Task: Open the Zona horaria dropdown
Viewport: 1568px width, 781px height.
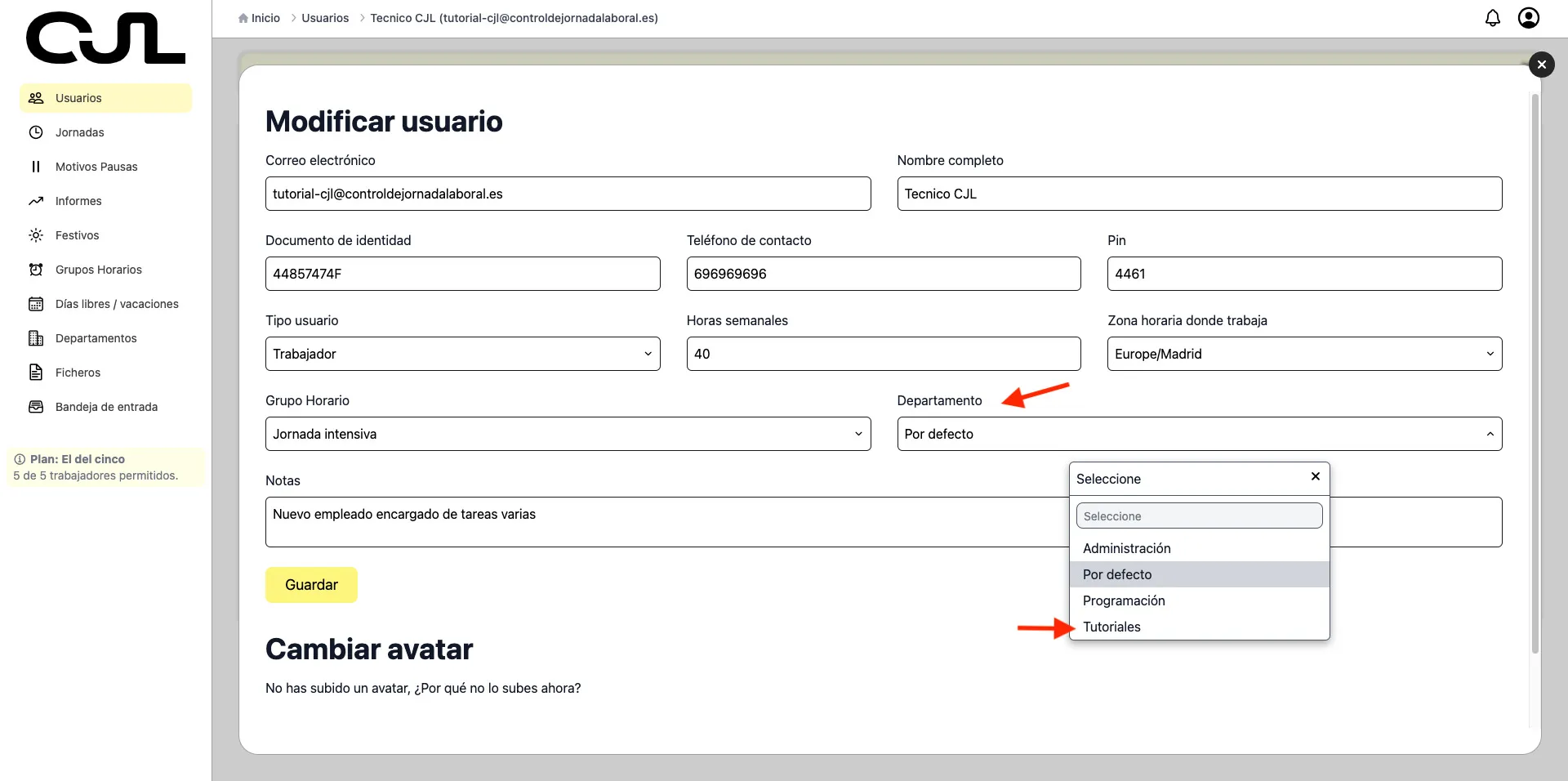Action: tap(1303, 354)
